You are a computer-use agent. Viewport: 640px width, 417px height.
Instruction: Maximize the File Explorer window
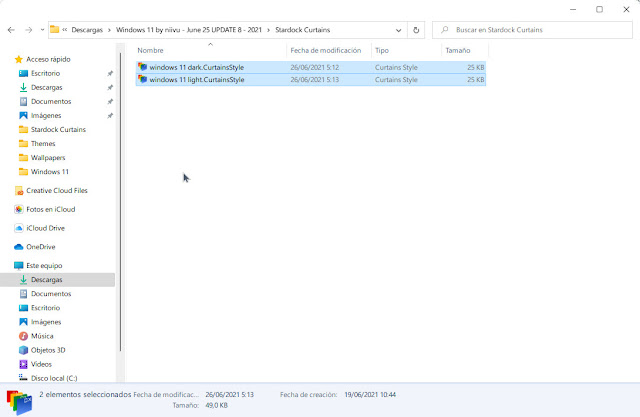point(599,9)
